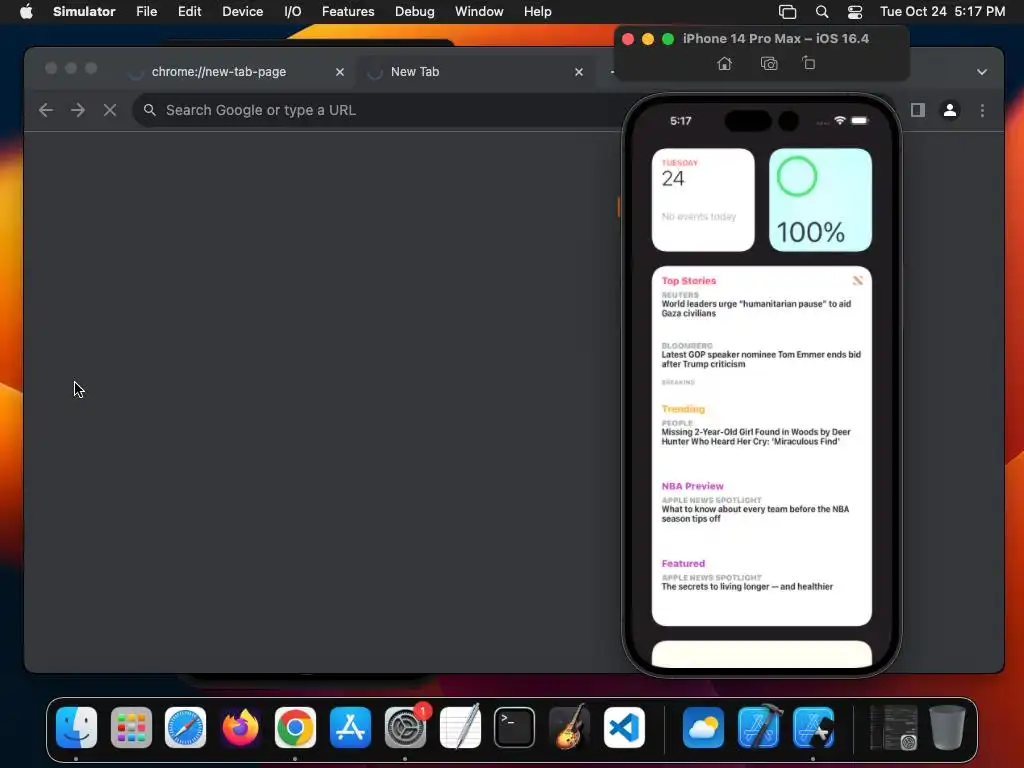The image size is (1024, 768).
Task: Open the Window menu
Action: point(479,11)
